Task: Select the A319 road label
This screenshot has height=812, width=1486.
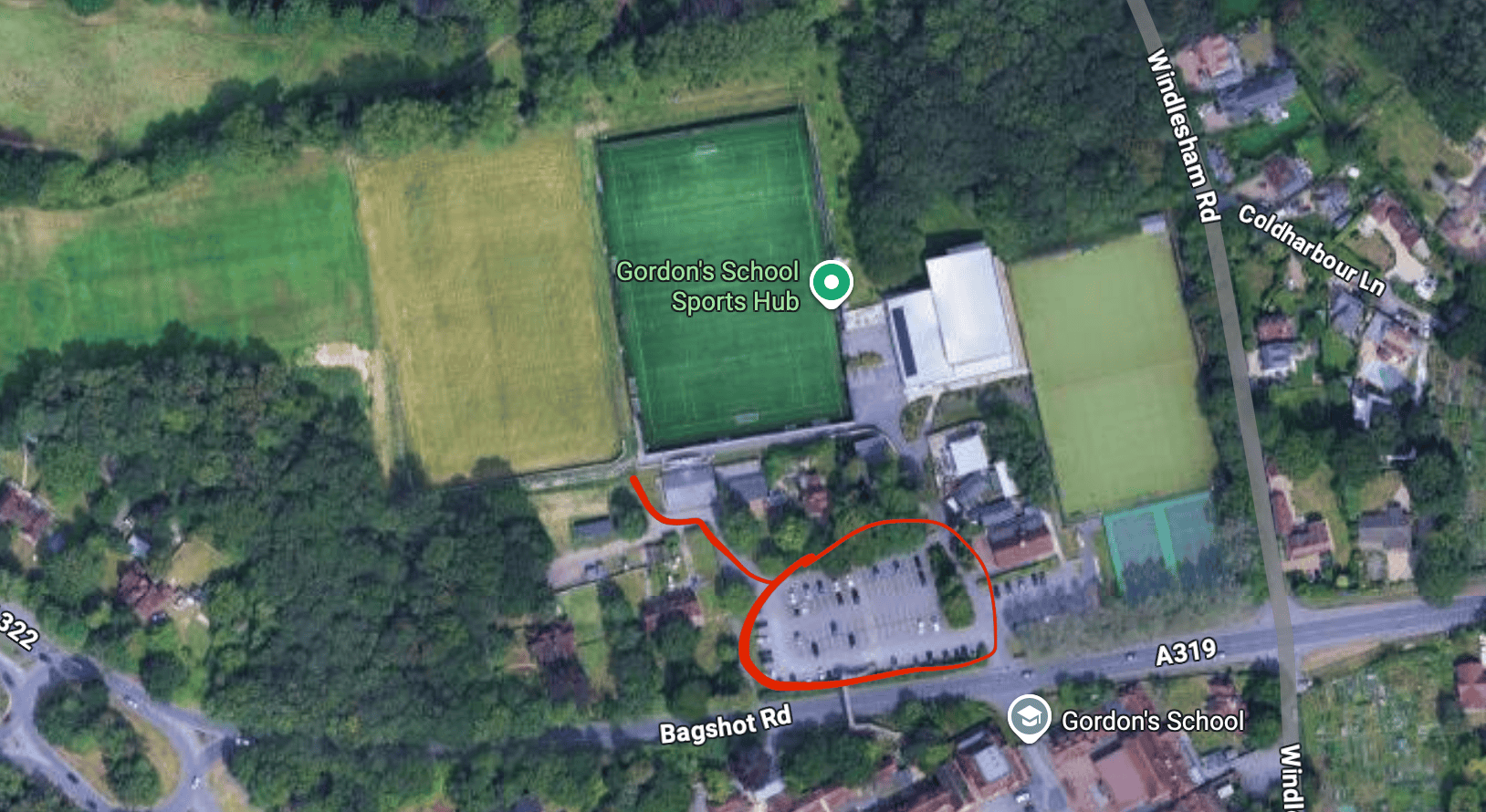Action: point(1186,652)
